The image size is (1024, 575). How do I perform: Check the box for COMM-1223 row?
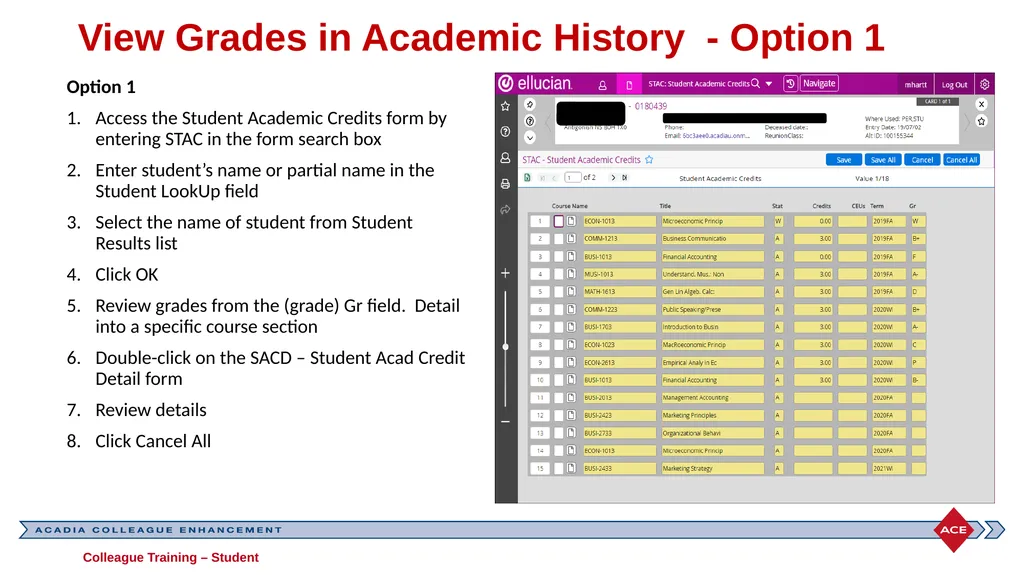558,310
